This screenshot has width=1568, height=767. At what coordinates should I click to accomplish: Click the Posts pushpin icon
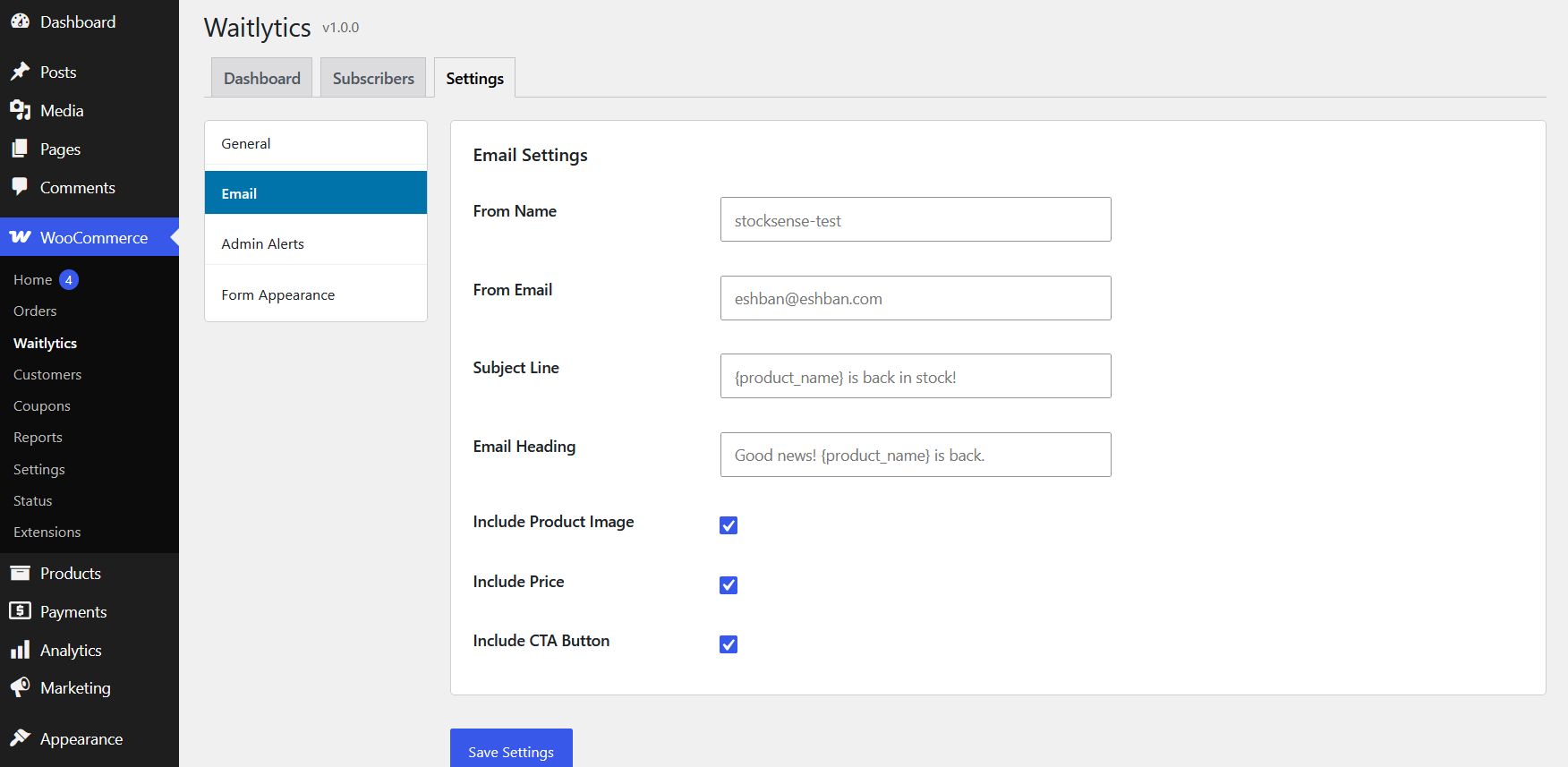[20, 72]
